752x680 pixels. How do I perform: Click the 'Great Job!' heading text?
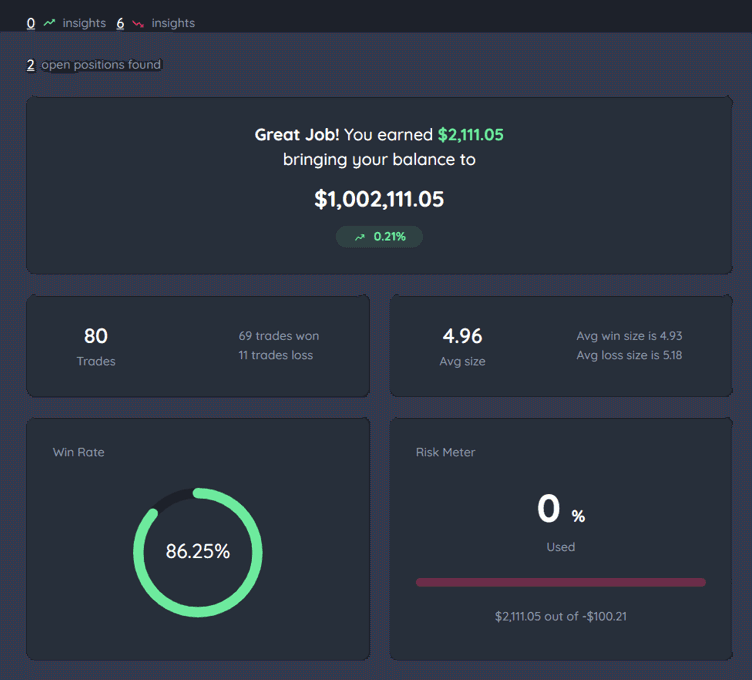click(x=297, y=135)
